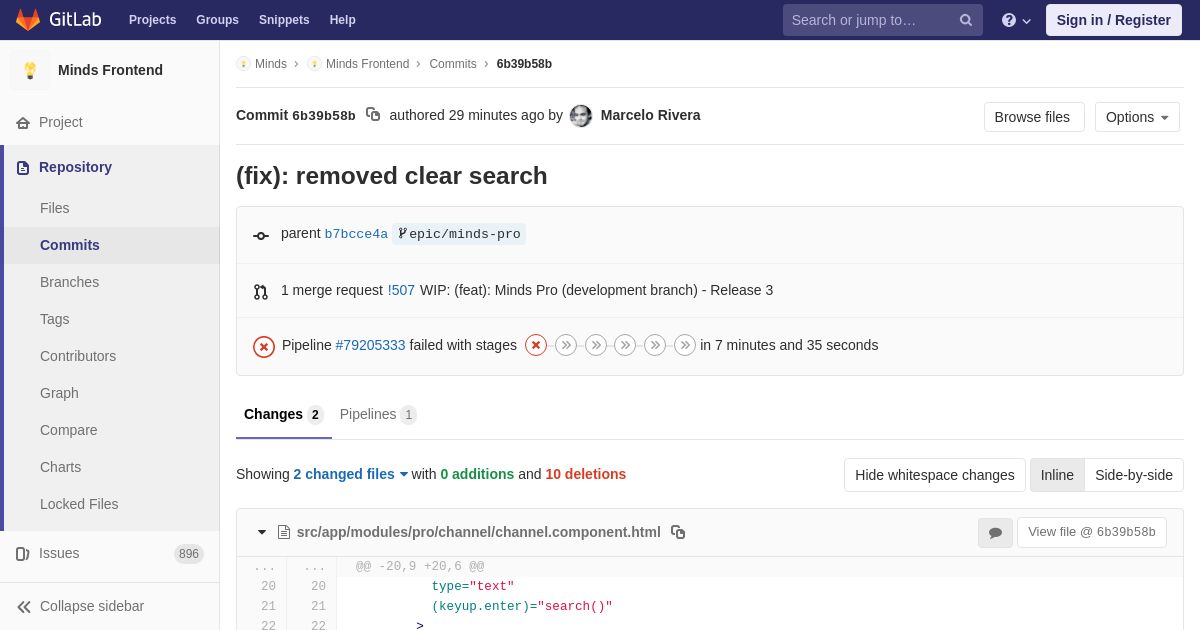This screenshot has width=1200, height=630.
Task: Click the search magnifier icon
Action: point(966,20)
